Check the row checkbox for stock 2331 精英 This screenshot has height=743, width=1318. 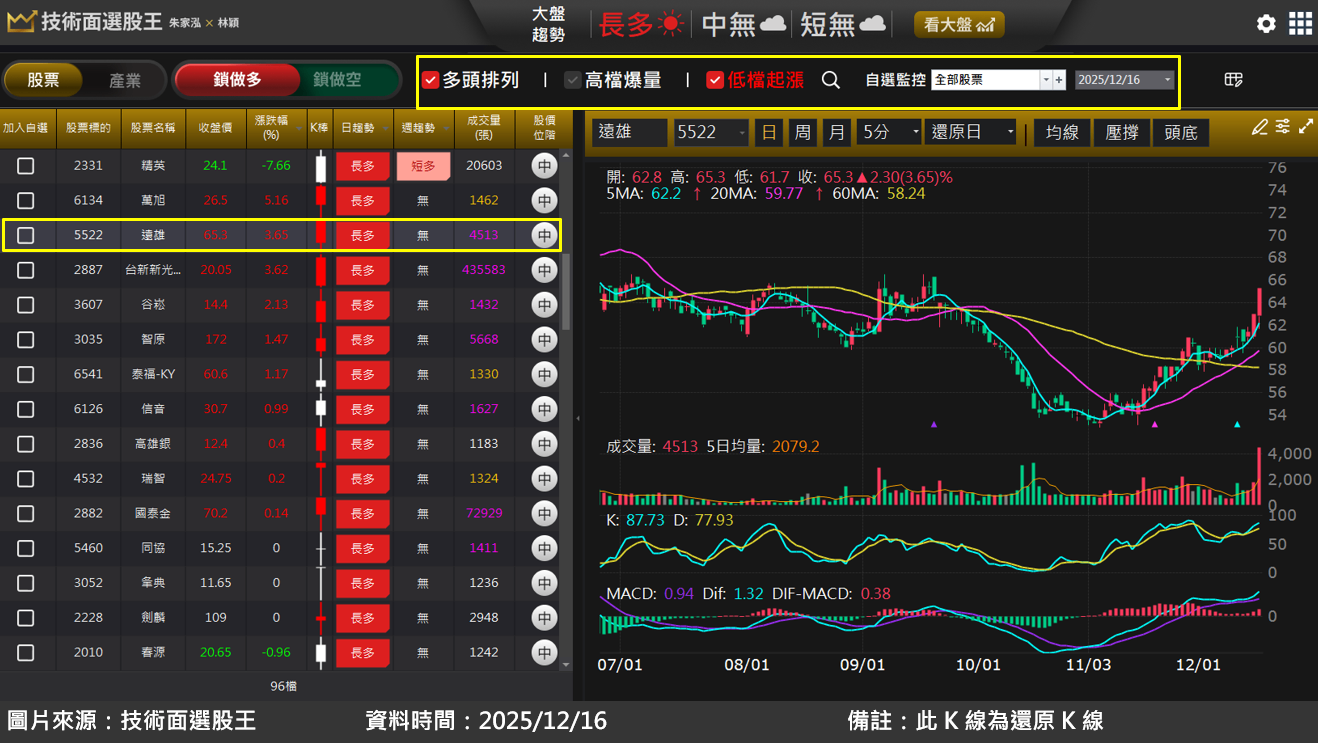tap(25, 165)
